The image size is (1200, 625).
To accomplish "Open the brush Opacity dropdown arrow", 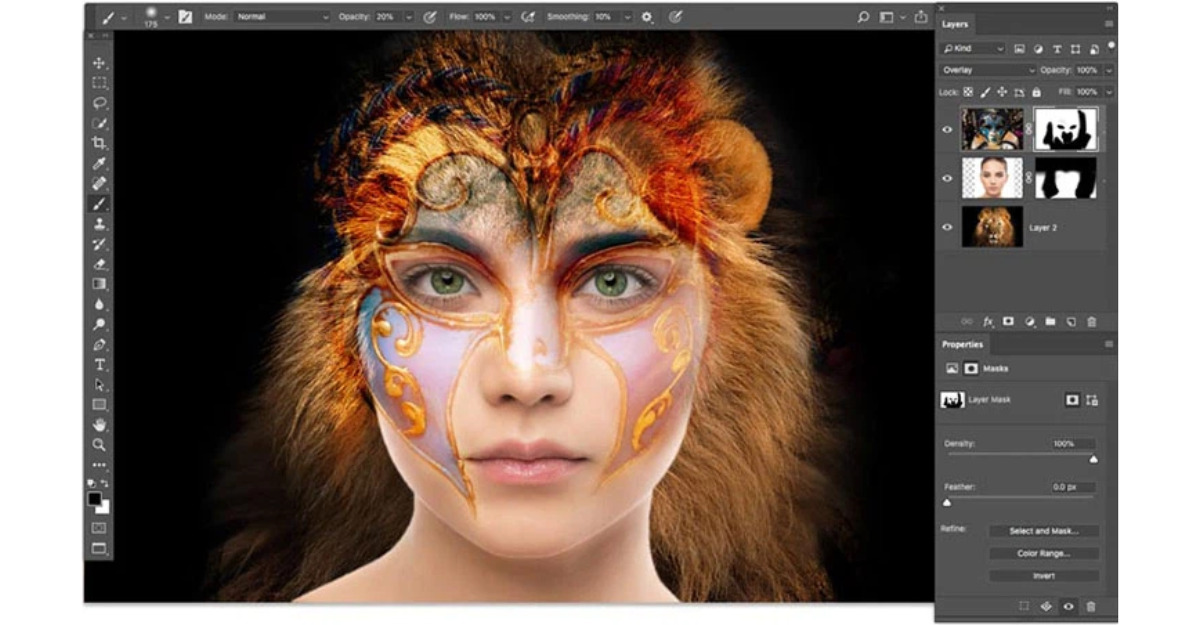I will pos(408,17).
